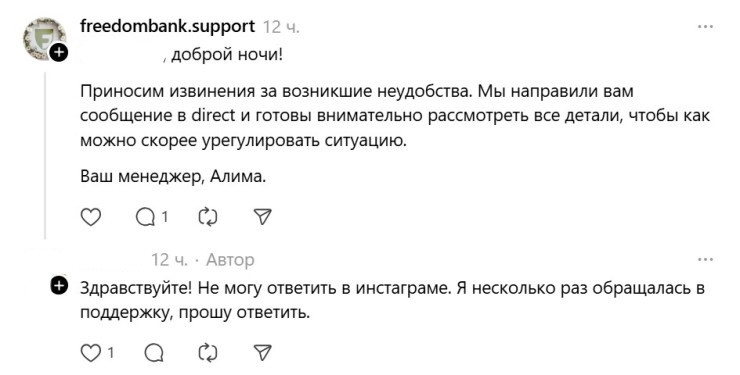
Task: Click the 12 ч. timestamp beside Автор
Action: pyautogui.click(x=169, y=260)
